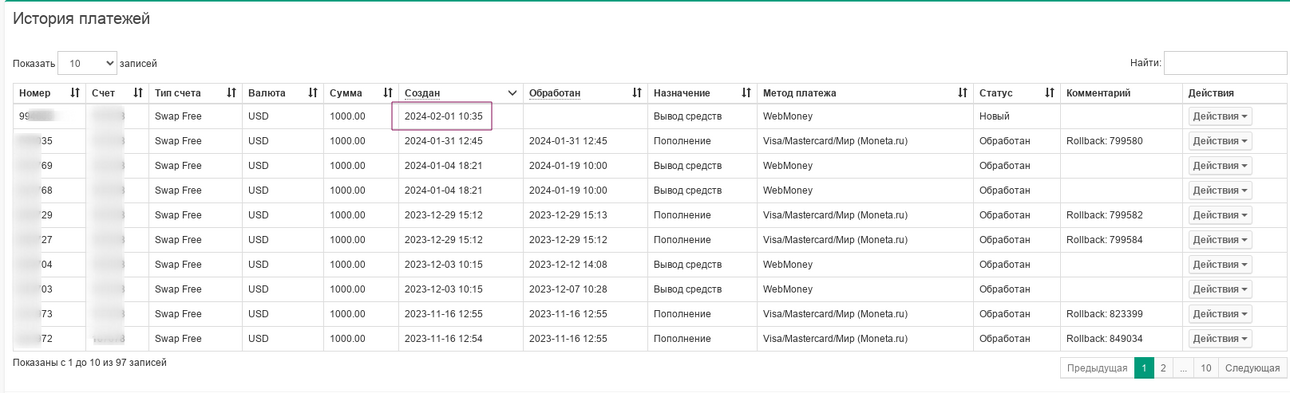Screen dimensions: 1290x393
Task: Expand Действия for row processed 2023-12-07 10:28
Action: pos(1220,289)
